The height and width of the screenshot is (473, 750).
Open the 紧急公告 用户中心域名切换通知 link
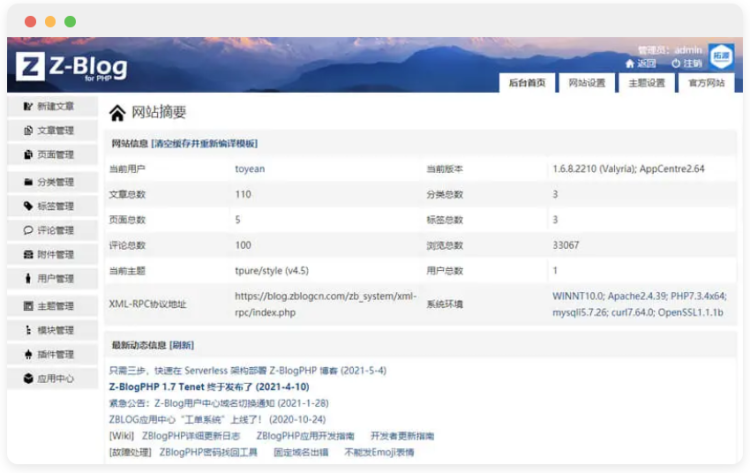point(219,403)
